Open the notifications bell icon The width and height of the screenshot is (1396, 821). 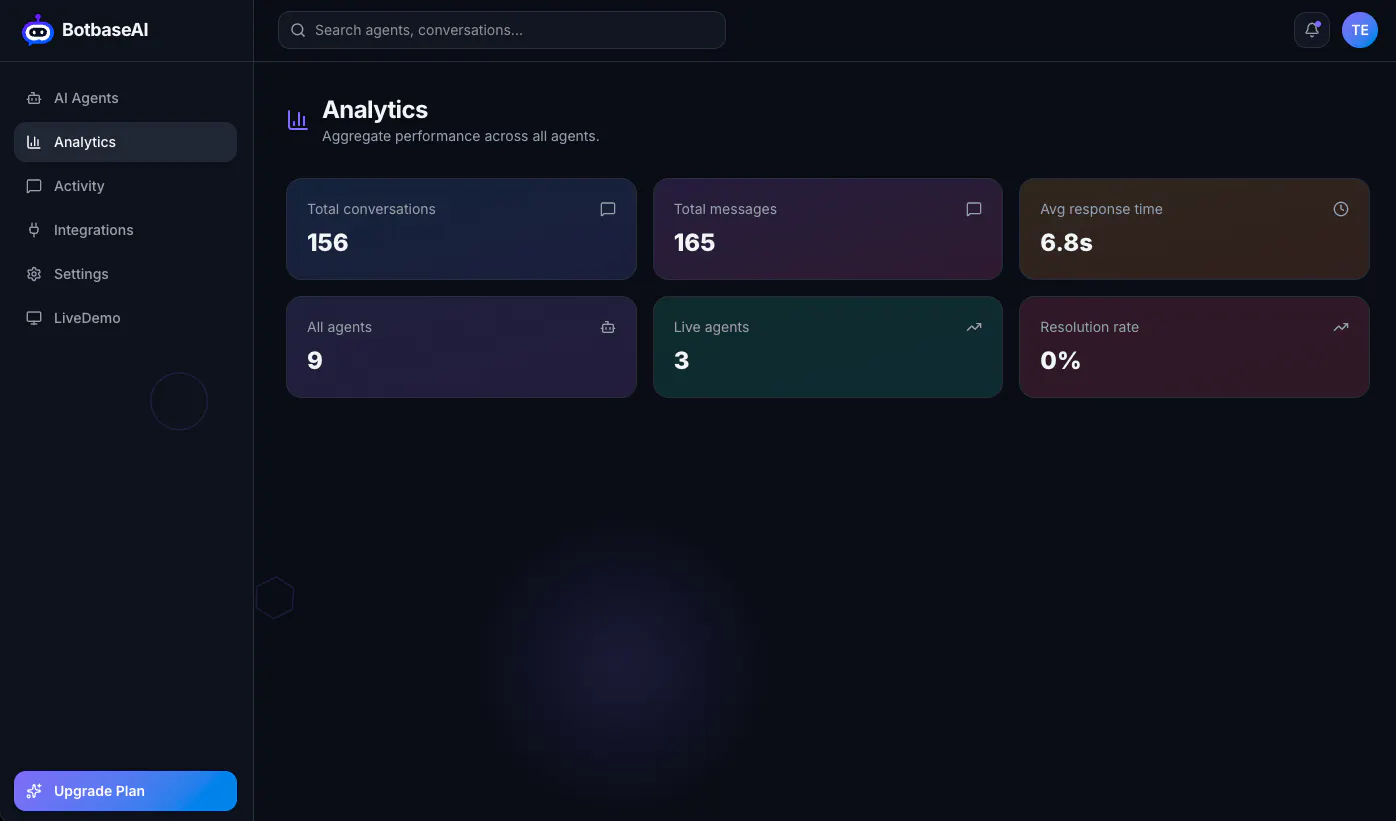click(1312, 30)
